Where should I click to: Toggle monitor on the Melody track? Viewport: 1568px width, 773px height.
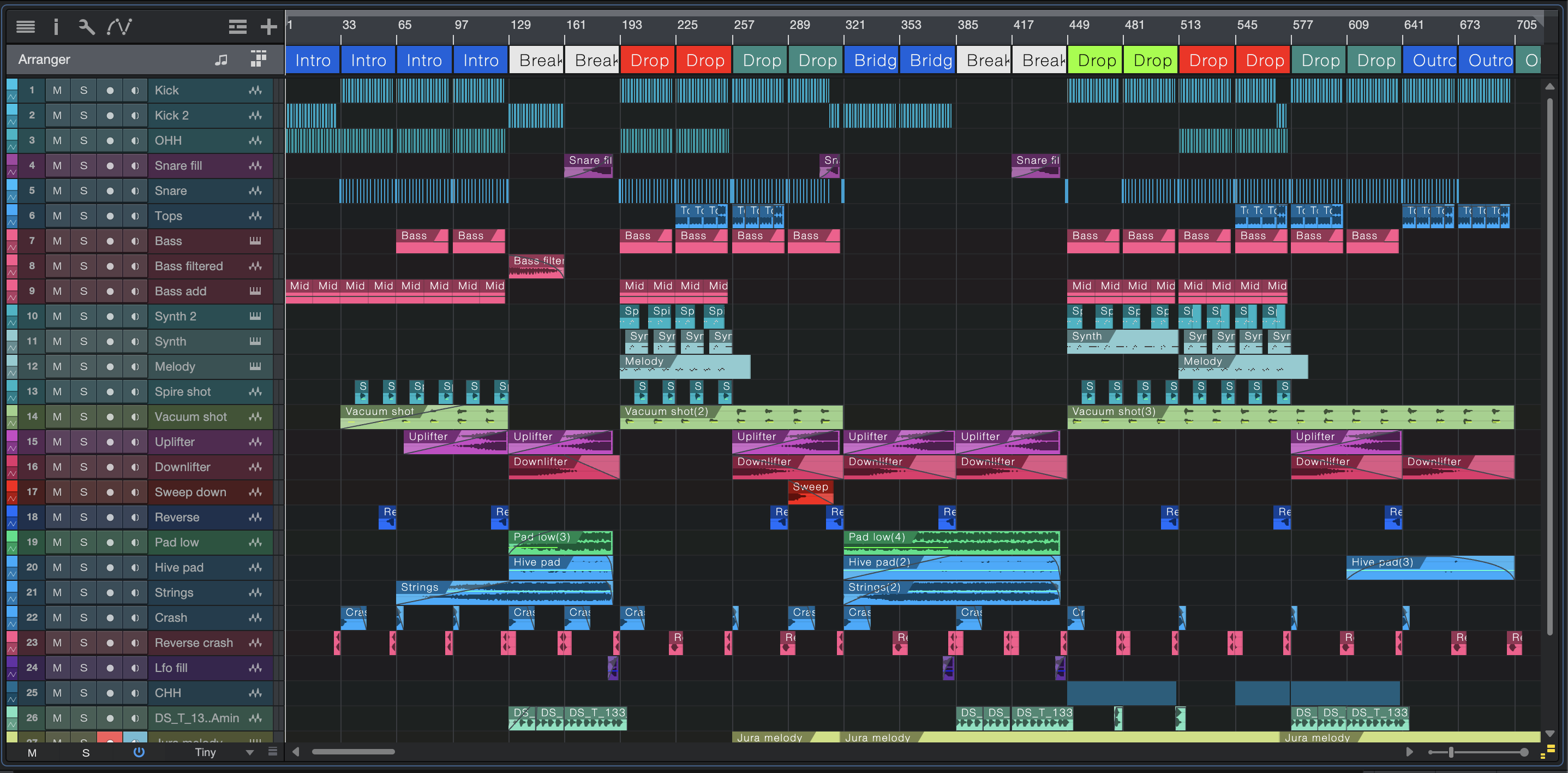point(135,367)
